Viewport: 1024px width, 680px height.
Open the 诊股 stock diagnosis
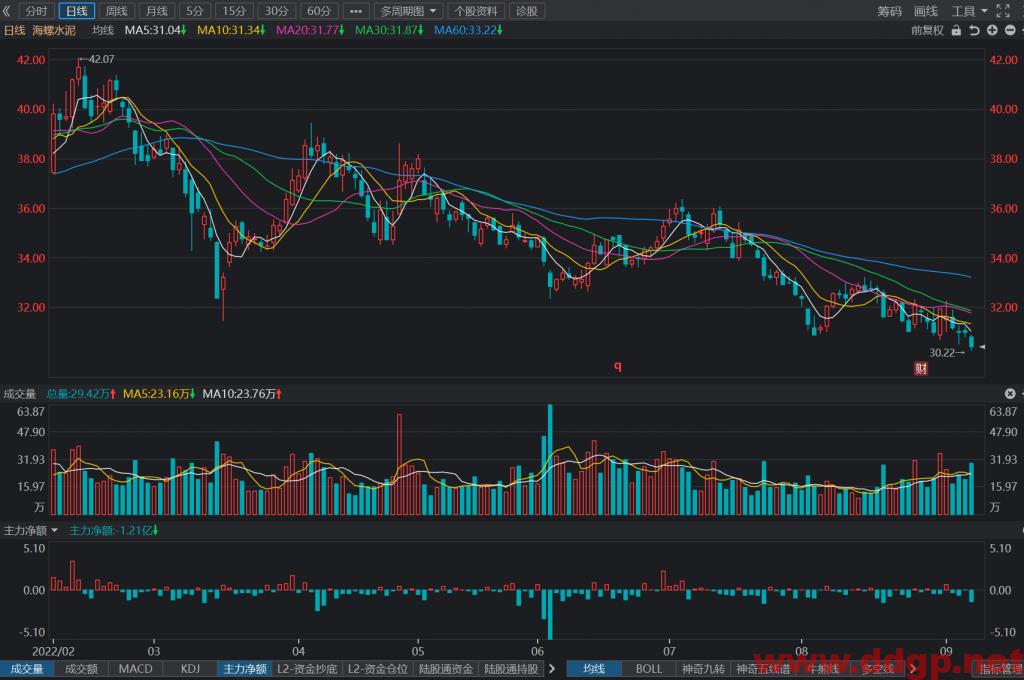click(527, 10)
